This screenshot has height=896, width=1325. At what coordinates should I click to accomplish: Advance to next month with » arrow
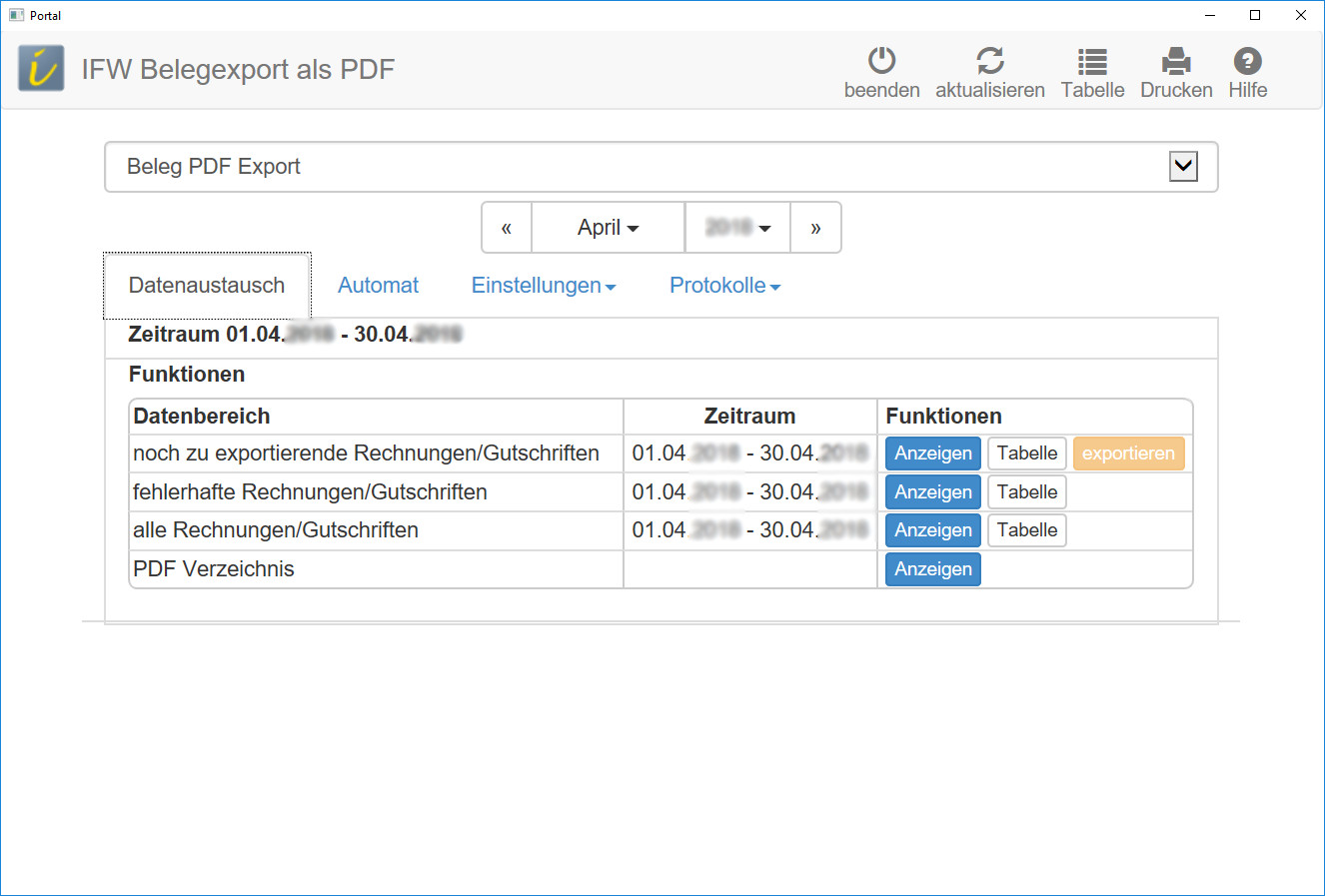point(815,228)
